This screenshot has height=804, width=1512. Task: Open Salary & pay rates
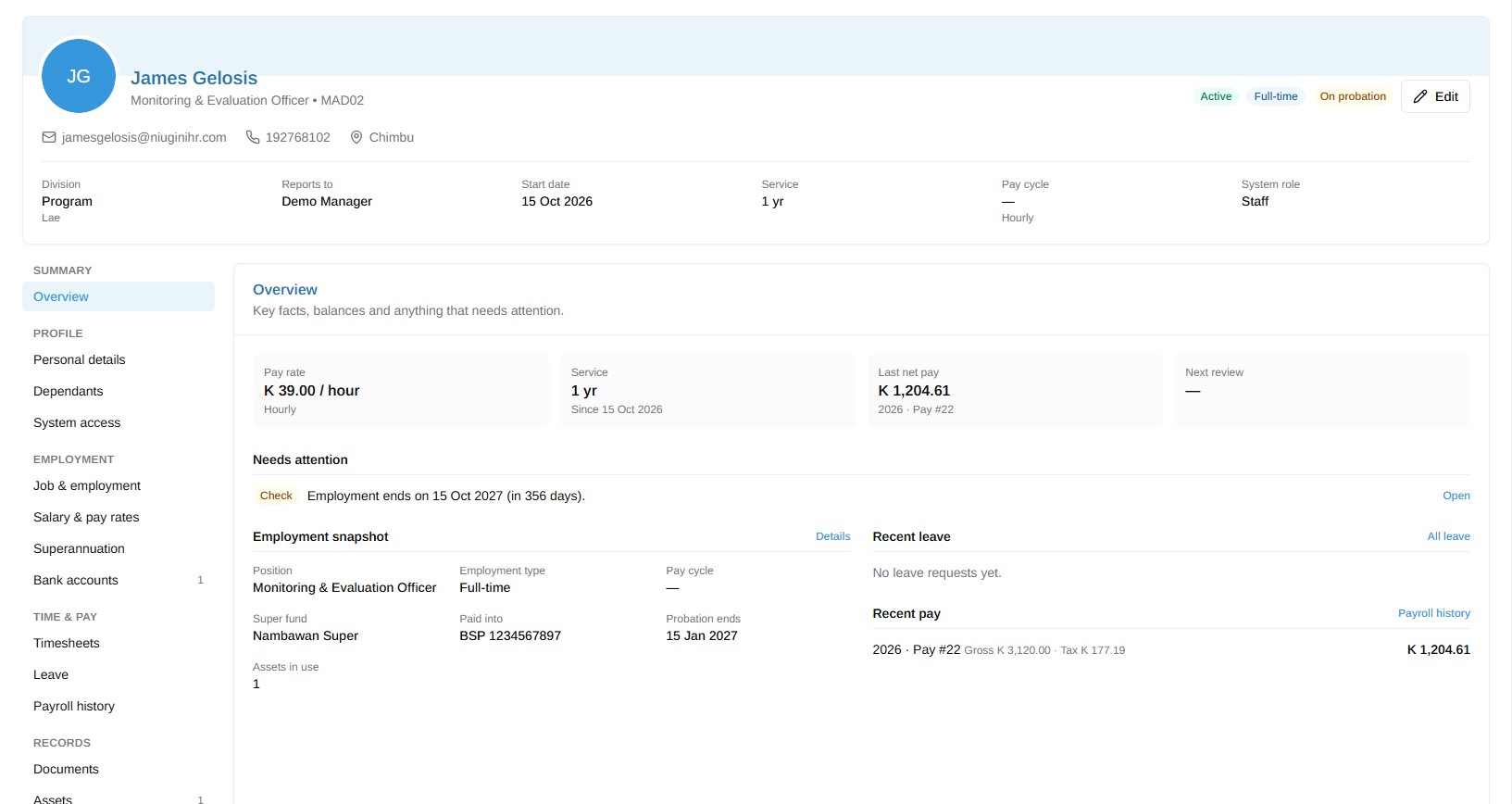[119, 517]
